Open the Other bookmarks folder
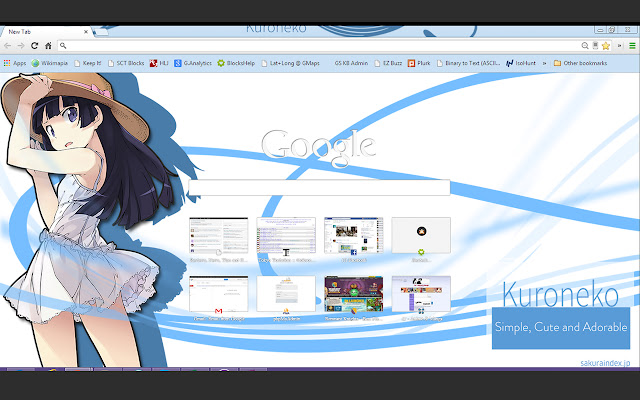Image resolution: width=640 pixels, height=400 pixels. tap(580, 63)
